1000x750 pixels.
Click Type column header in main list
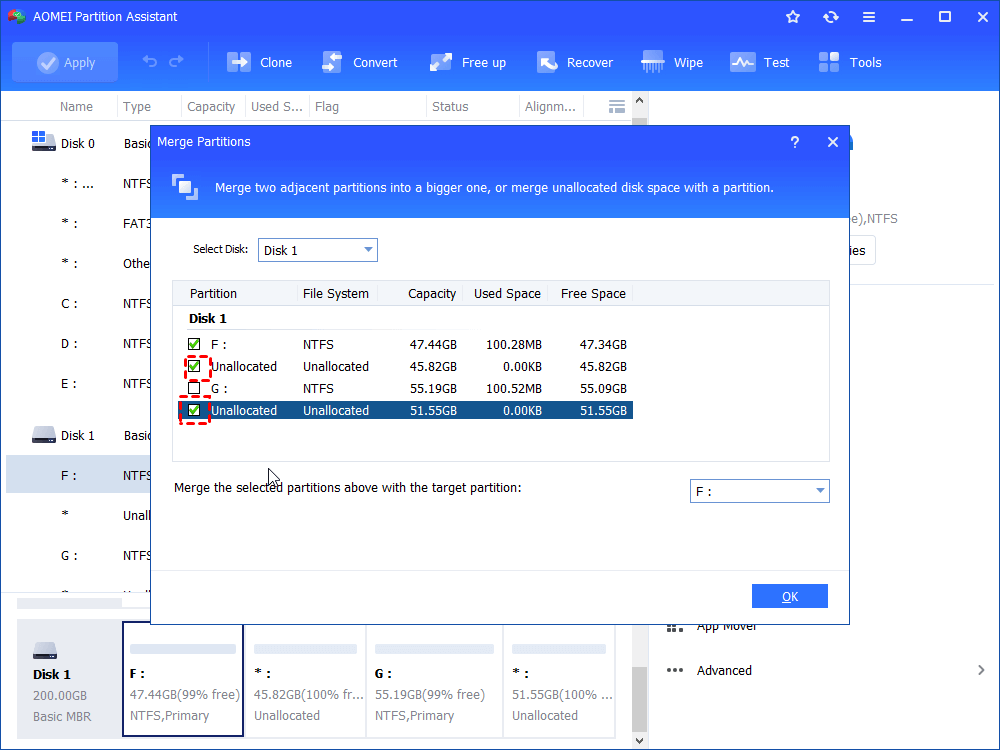(137, 107)
